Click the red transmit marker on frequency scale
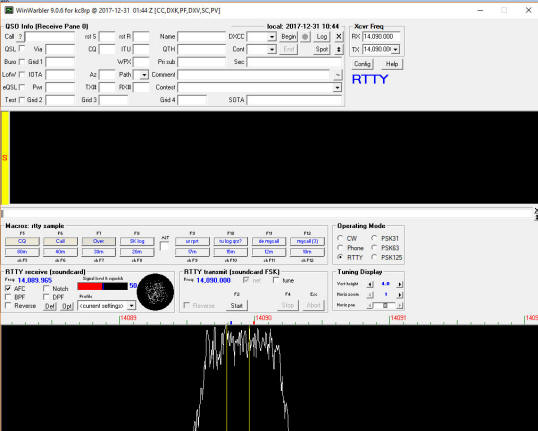This screenshot has height=431, width=538. (x=254, y=323)
